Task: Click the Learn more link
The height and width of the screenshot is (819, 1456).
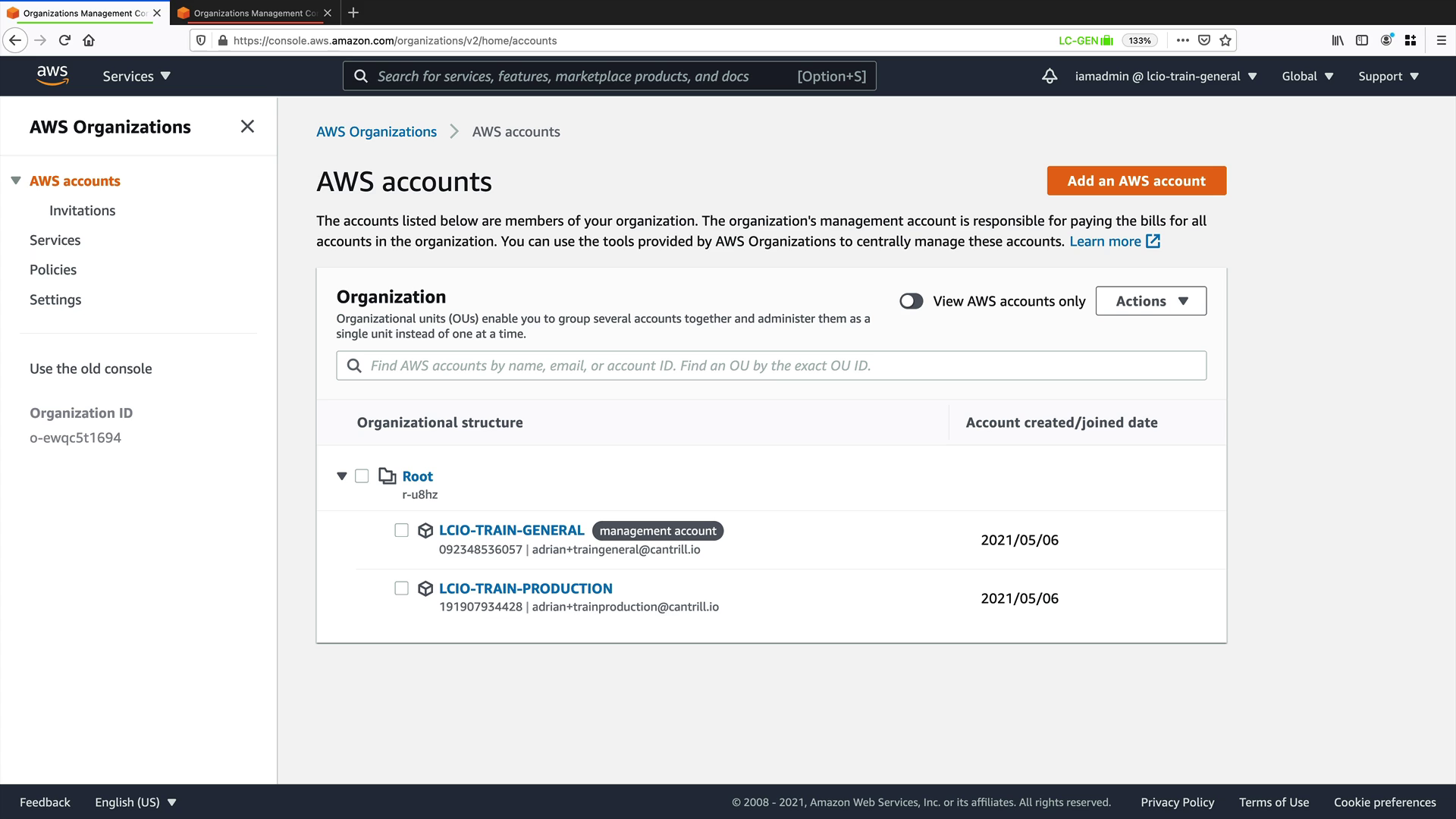Action: [1105, 241]
